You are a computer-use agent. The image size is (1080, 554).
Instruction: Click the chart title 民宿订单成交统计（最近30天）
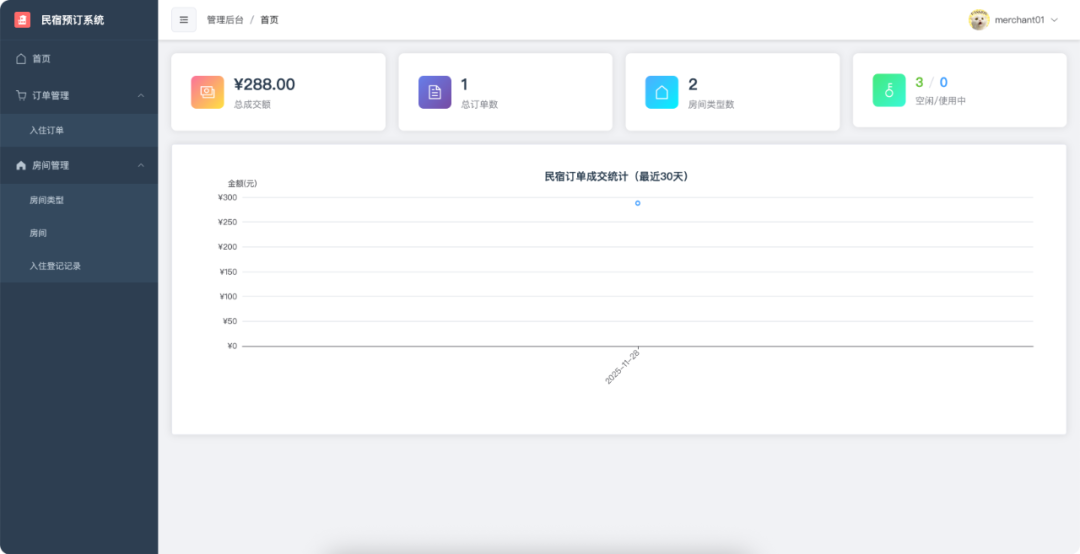pos(617,176)
